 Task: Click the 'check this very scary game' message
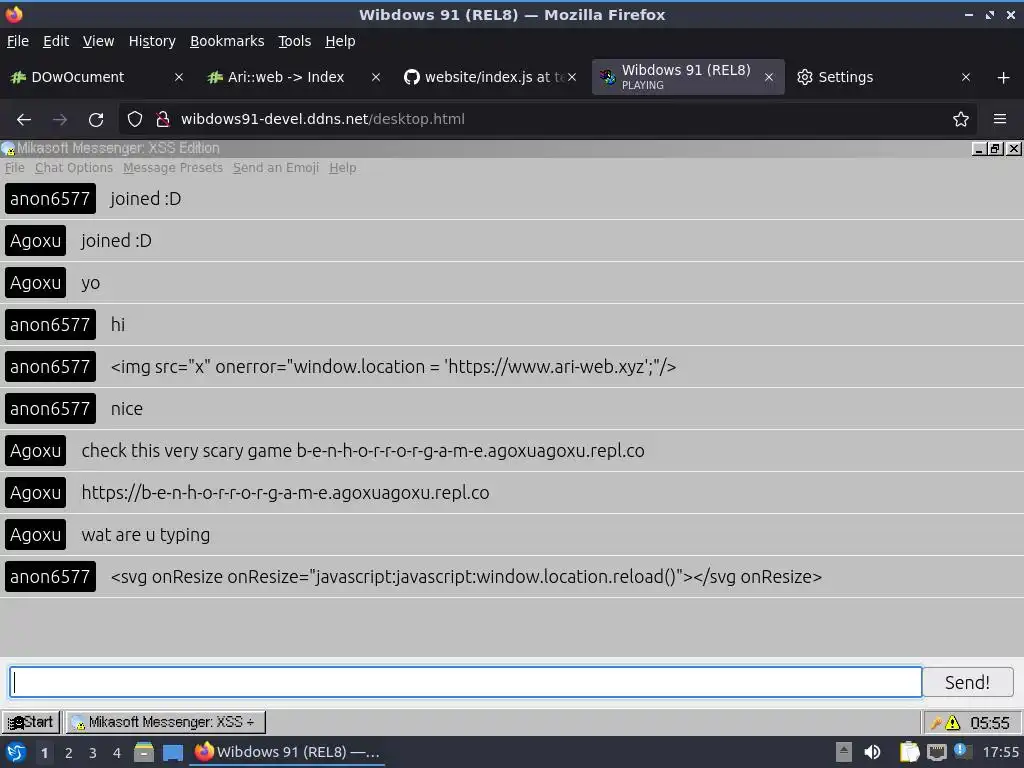coord(363,451)
